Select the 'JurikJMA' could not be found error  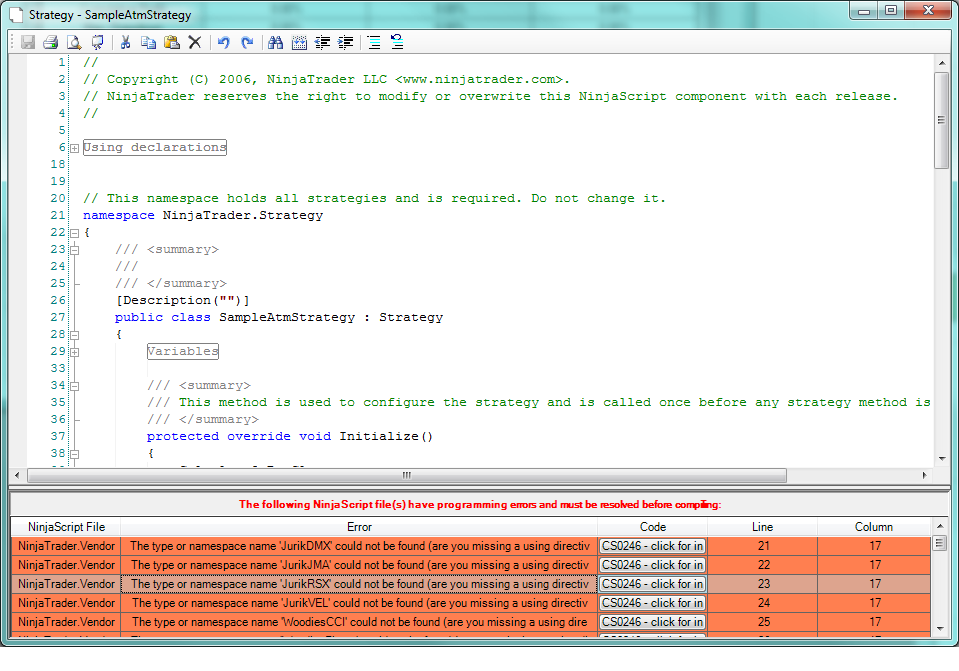point(359,565)
